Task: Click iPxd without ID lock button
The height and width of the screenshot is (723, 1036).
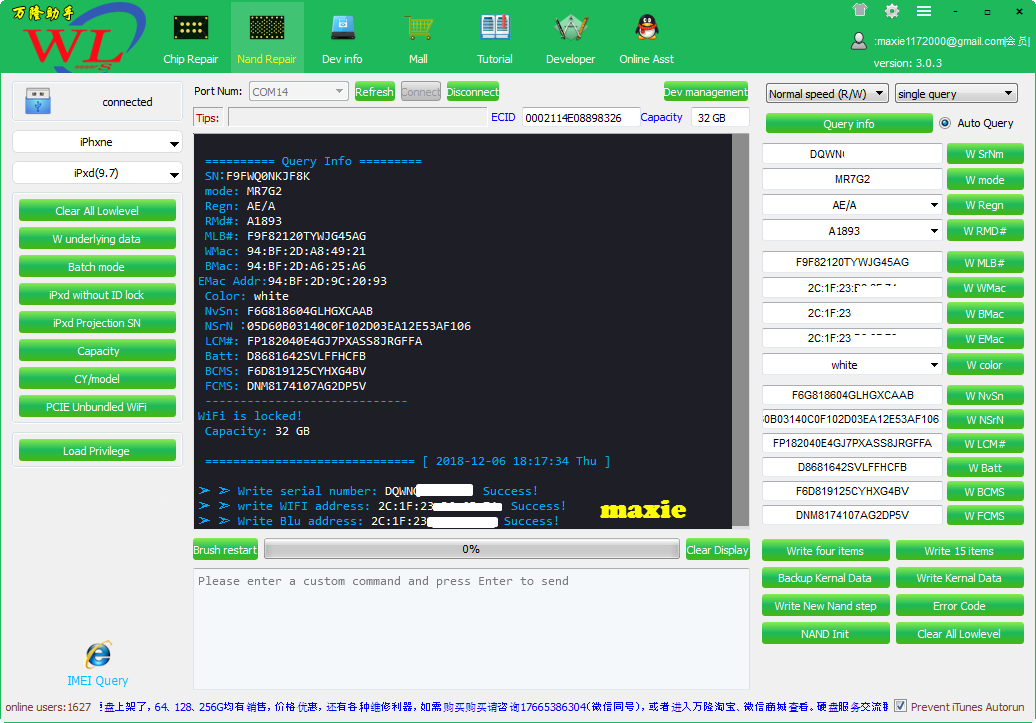Action: point(97,295)
